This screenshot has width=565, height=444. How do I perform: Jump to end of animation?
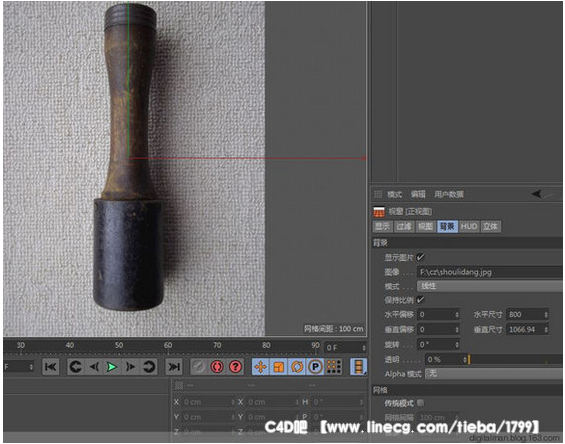[x=174, y=367]
